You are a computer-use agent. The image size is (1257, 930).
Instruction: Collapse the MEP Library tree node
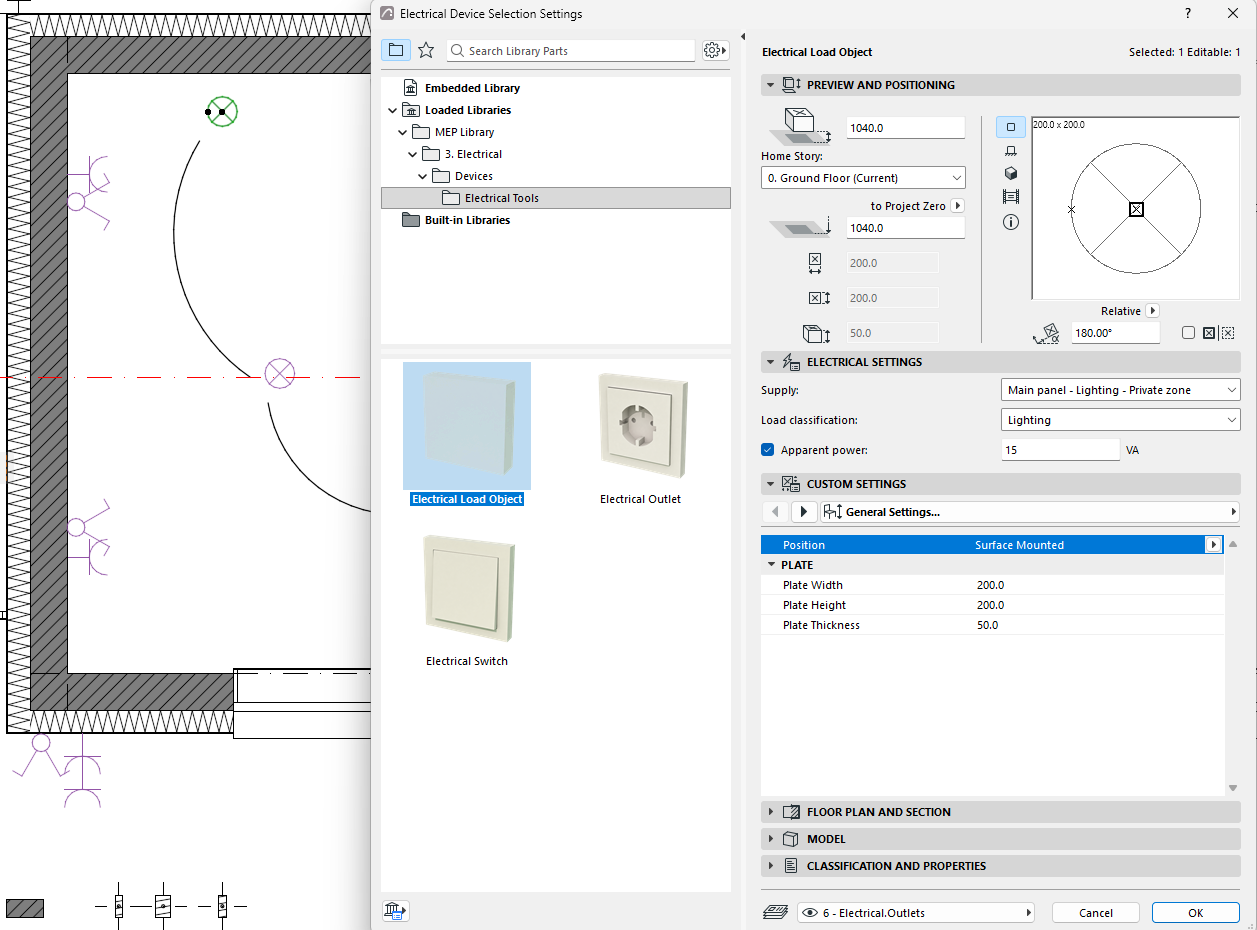tap(402, 132)
